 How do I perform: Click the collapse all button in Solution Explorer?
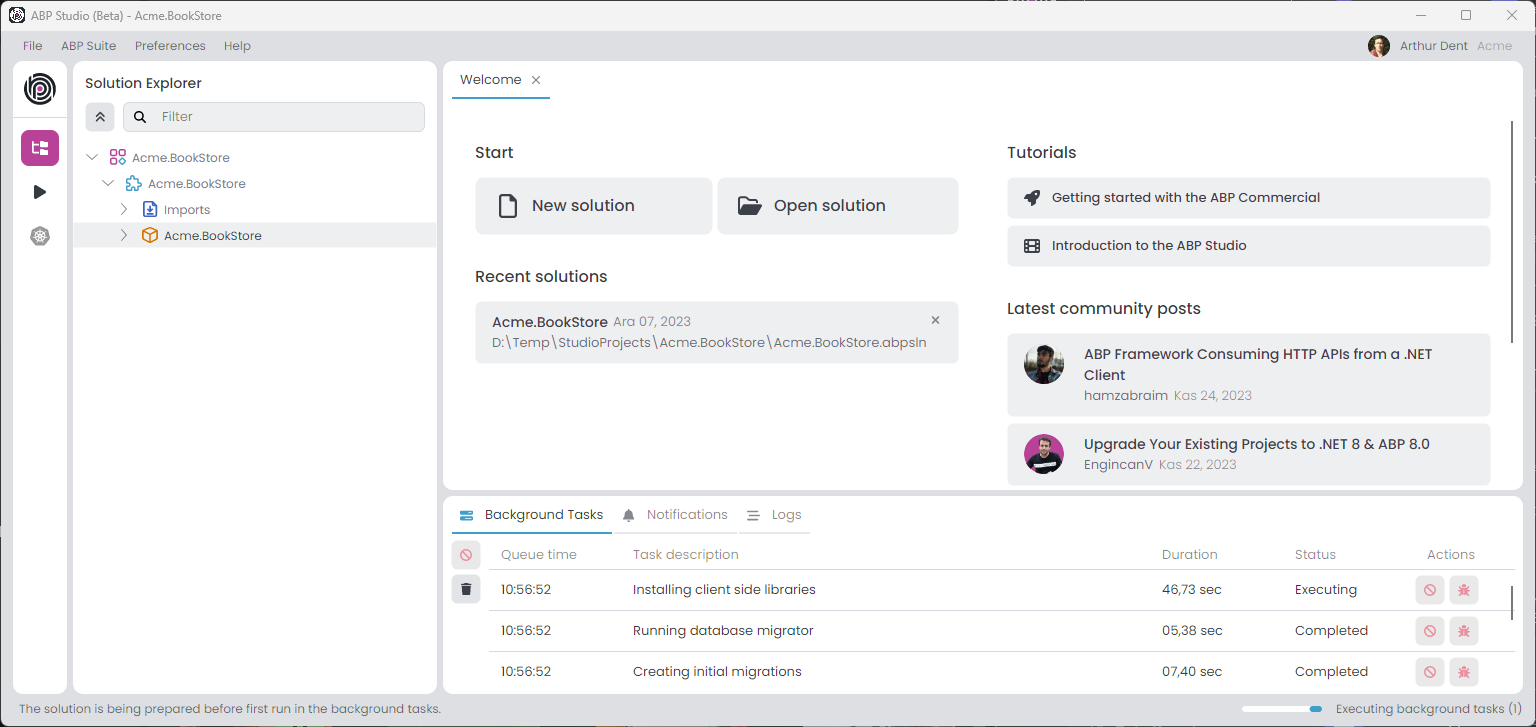100,117
